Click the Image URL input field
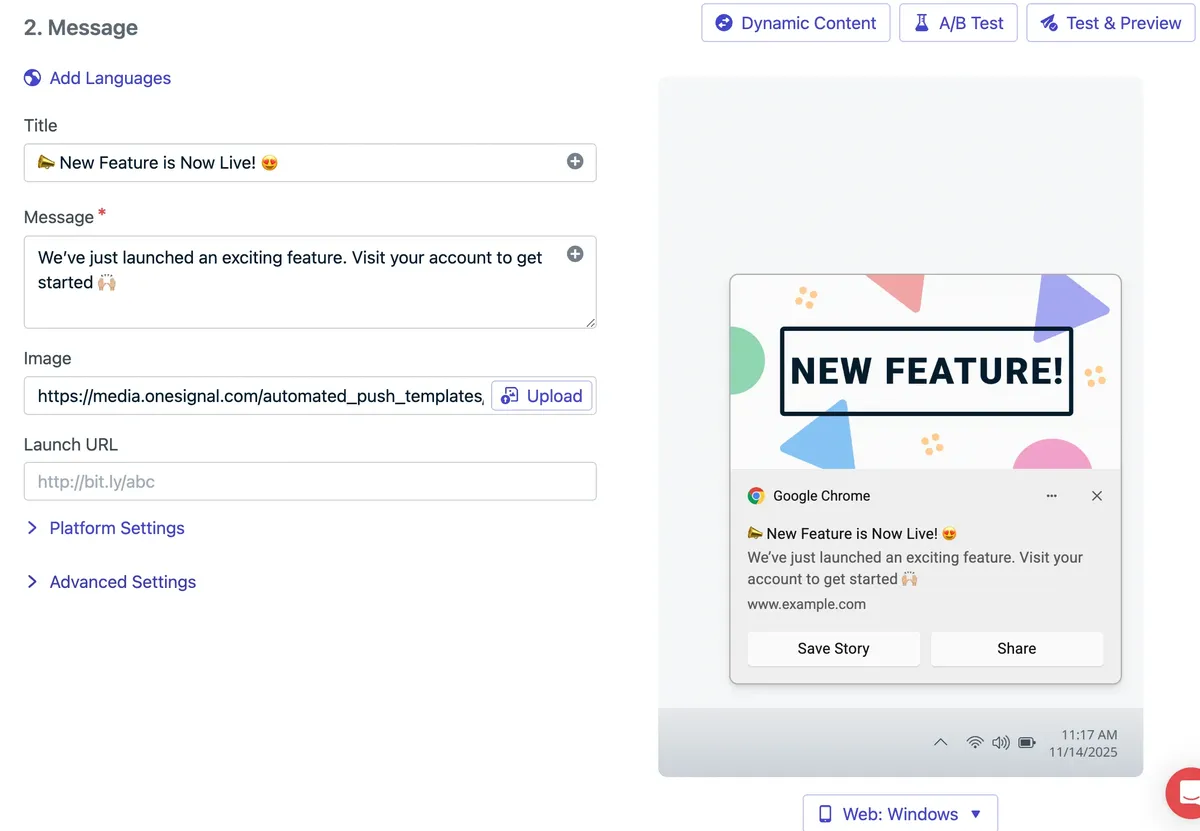1200x831 pixels. coord(258,396)
